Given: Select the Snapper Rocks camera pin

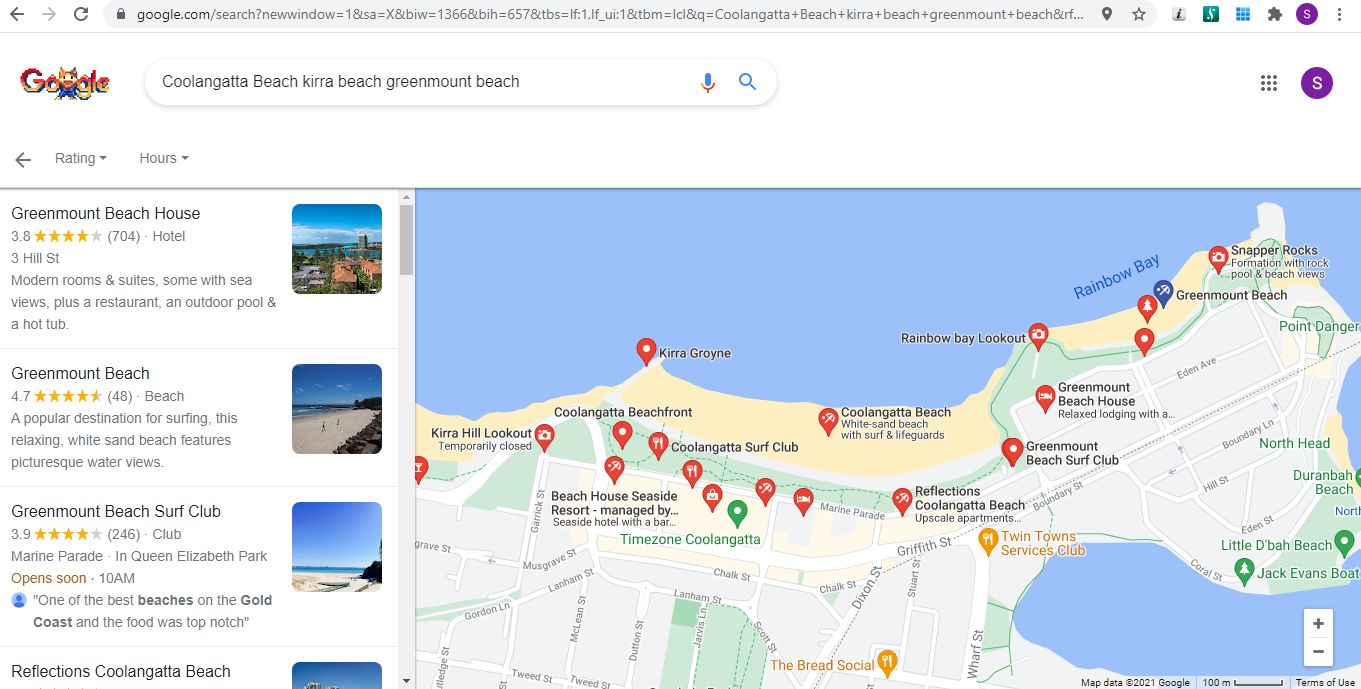Looking at the screenshot, I should click(1218, 260).
